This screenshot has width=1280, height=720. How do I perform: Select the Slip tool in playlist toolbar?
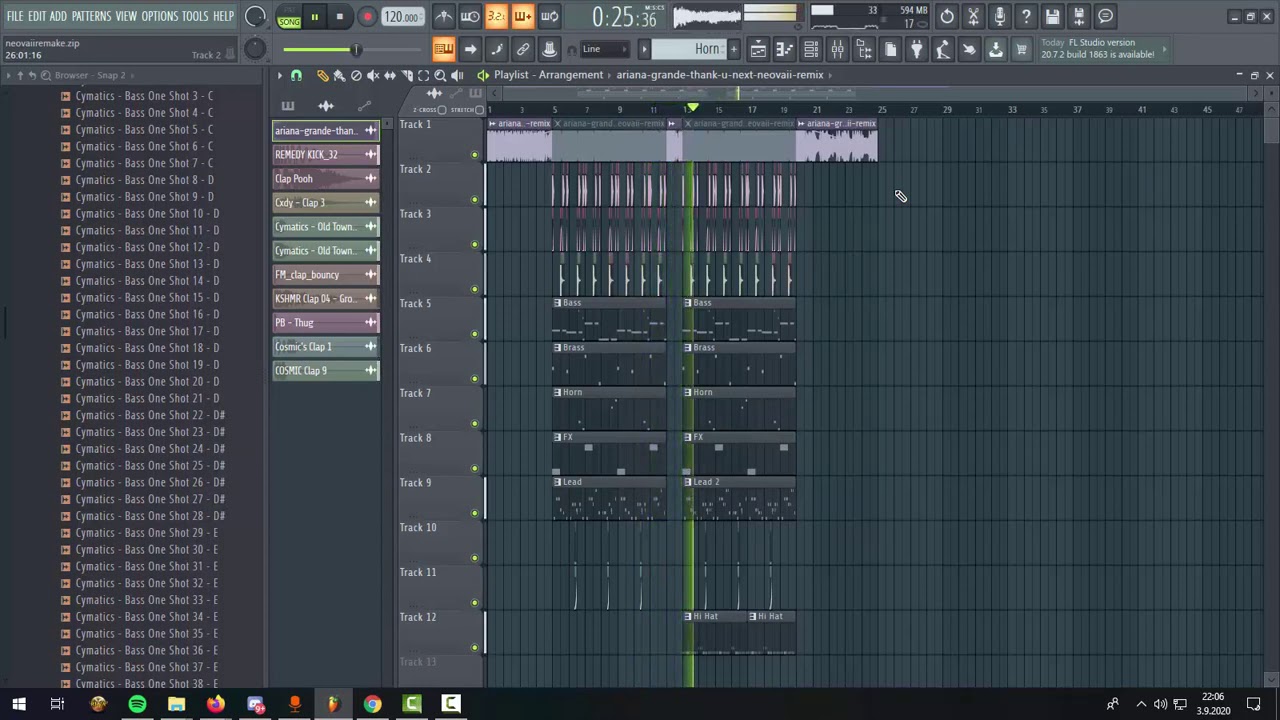click(x=390, y=75)
